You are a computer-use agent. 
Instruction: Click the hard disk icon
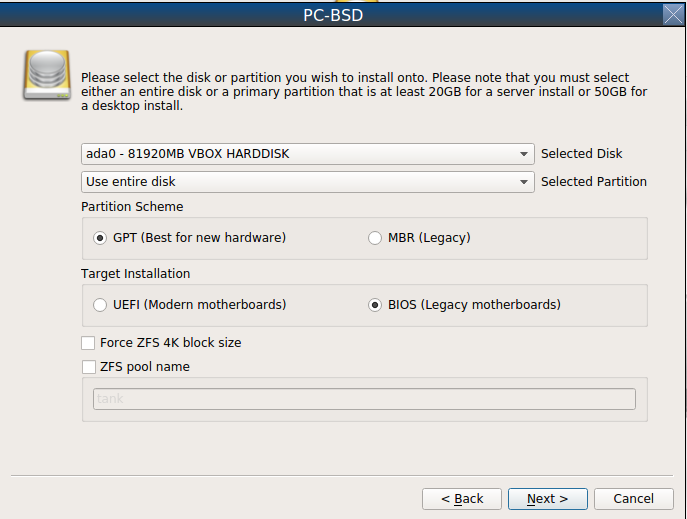[47, 75]
